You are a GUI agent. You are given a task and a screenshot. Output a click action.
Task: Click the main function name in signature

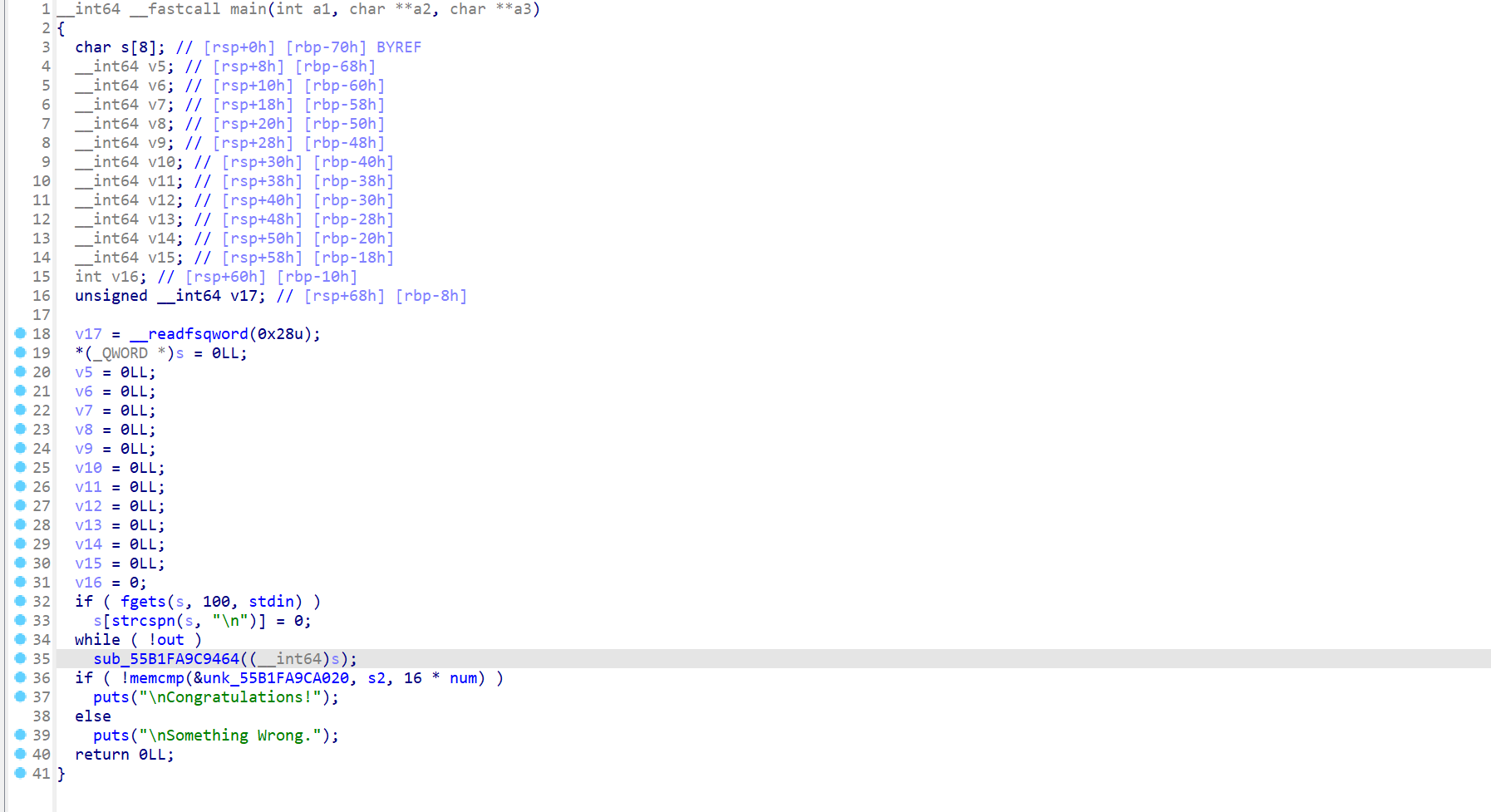pyautogui.click(x=248, y=9)
